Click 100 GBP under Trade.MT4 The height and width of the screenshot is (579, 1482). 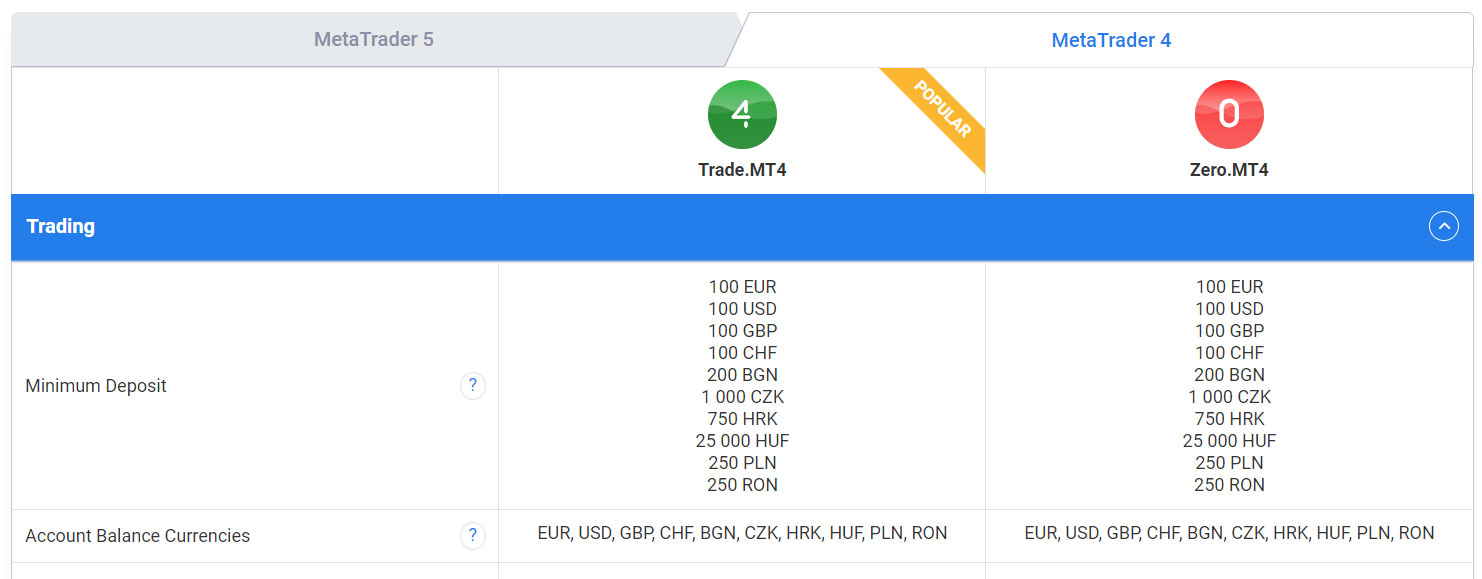tap(742, 331)
